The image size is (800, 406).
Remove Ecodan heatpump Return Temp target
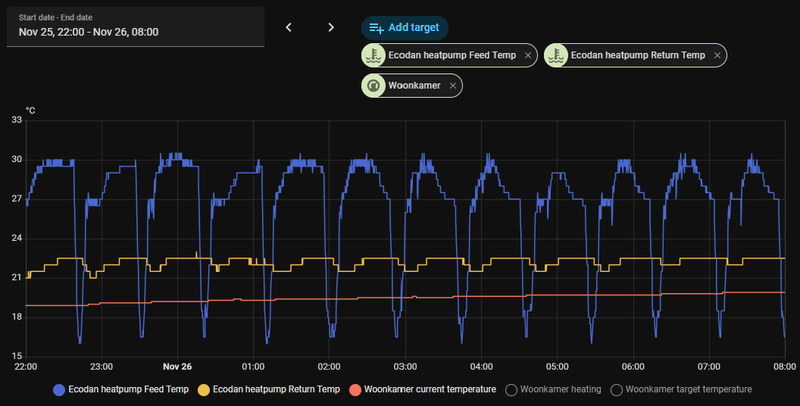click(717, 56)
